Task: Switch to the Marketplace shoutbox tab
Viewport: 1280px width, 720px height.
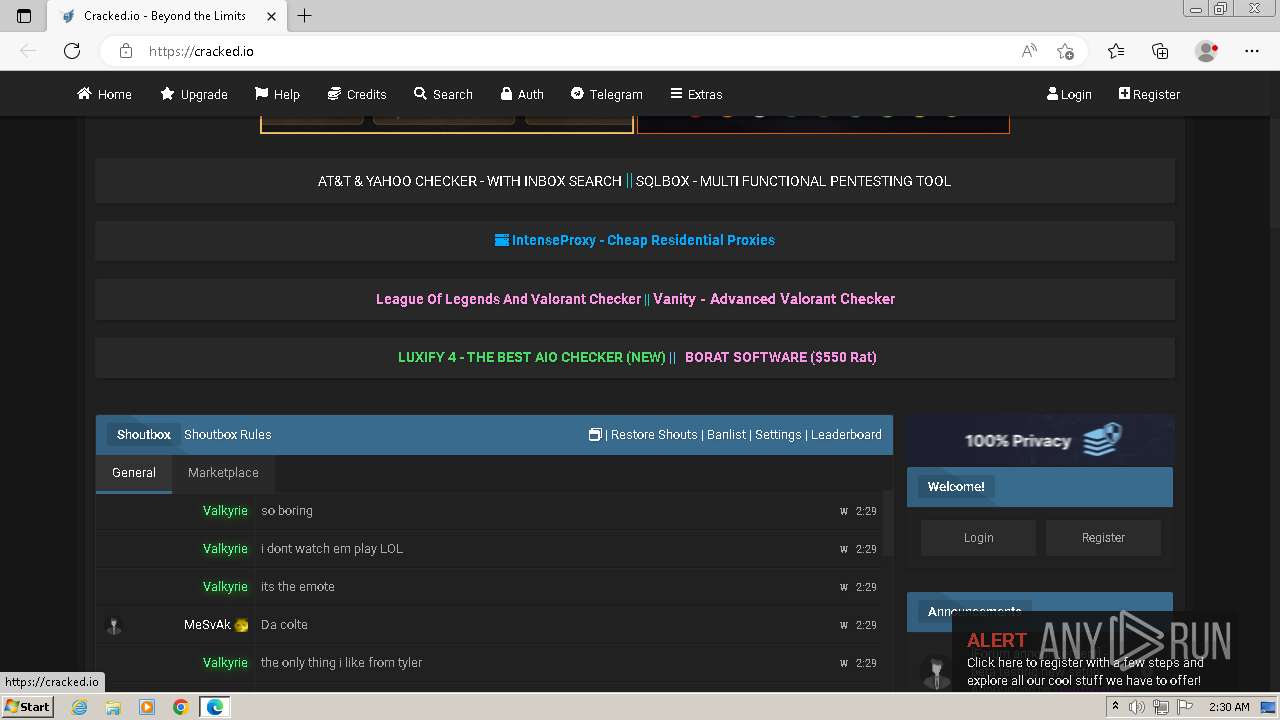Action: pyautogui.click(x=223, y=473)
